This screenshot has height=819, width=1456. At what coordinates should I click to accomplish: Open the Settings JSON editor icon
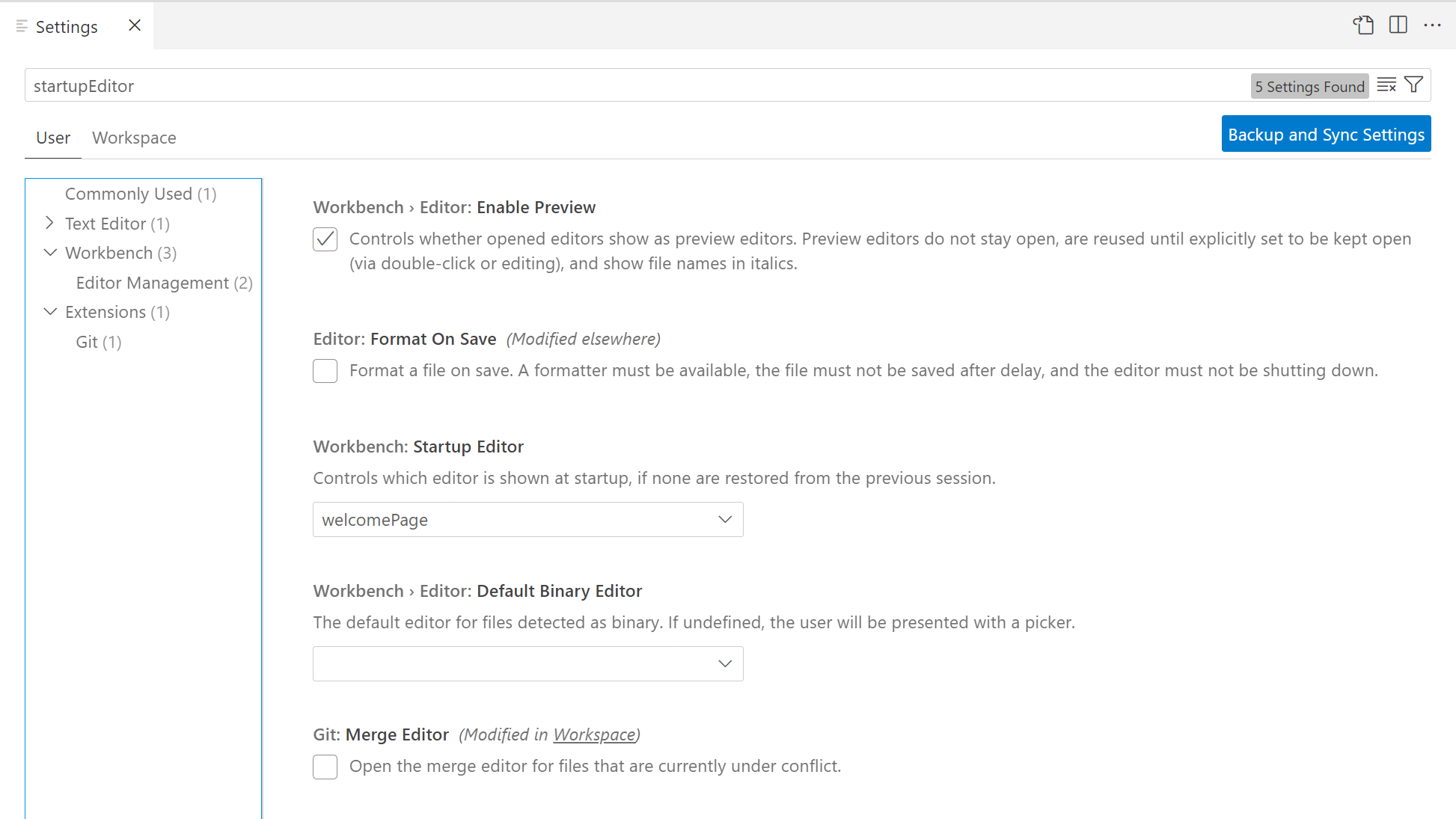(x=1363, y=25)
